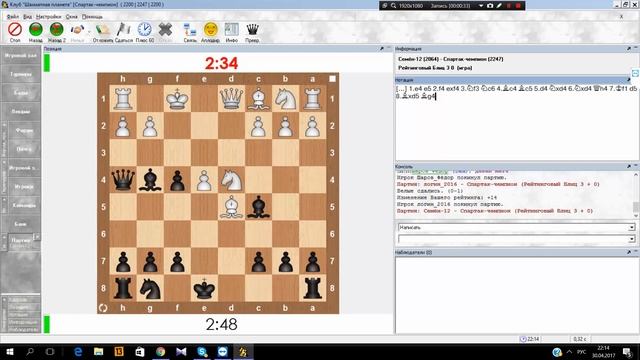
Task: Open the Окна menu
Action: point(71,17)
